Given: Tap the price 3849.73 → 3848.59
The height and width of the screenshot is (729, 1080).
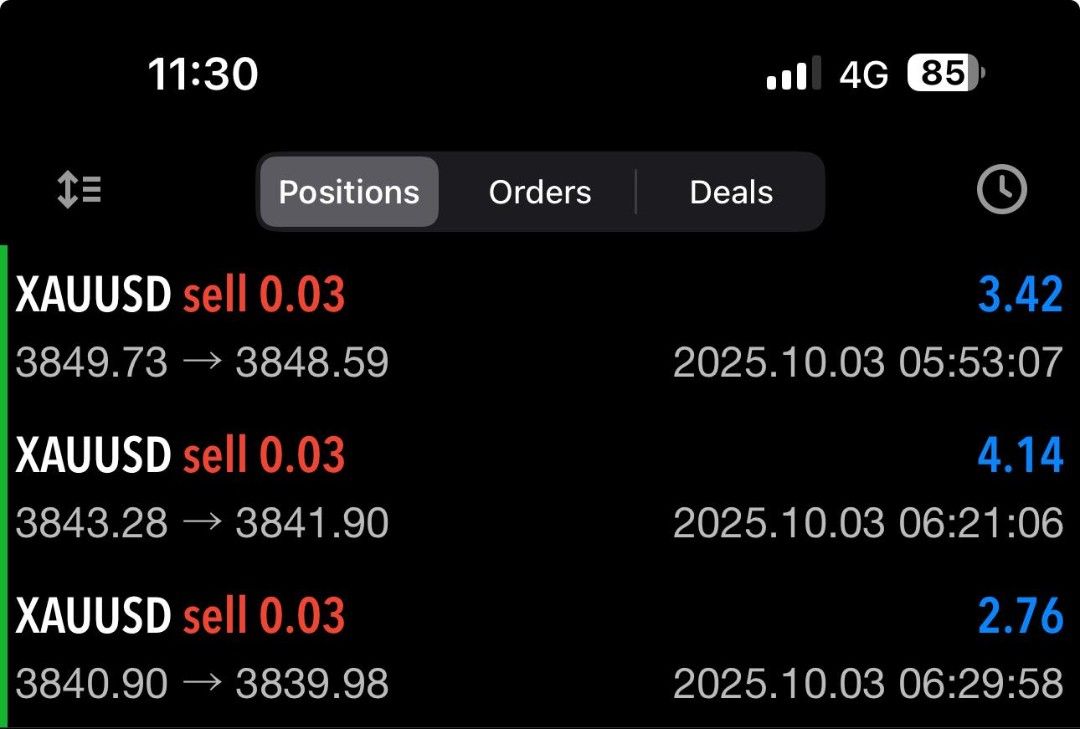Looking at the screenshot, I should [x=200, y=363].
